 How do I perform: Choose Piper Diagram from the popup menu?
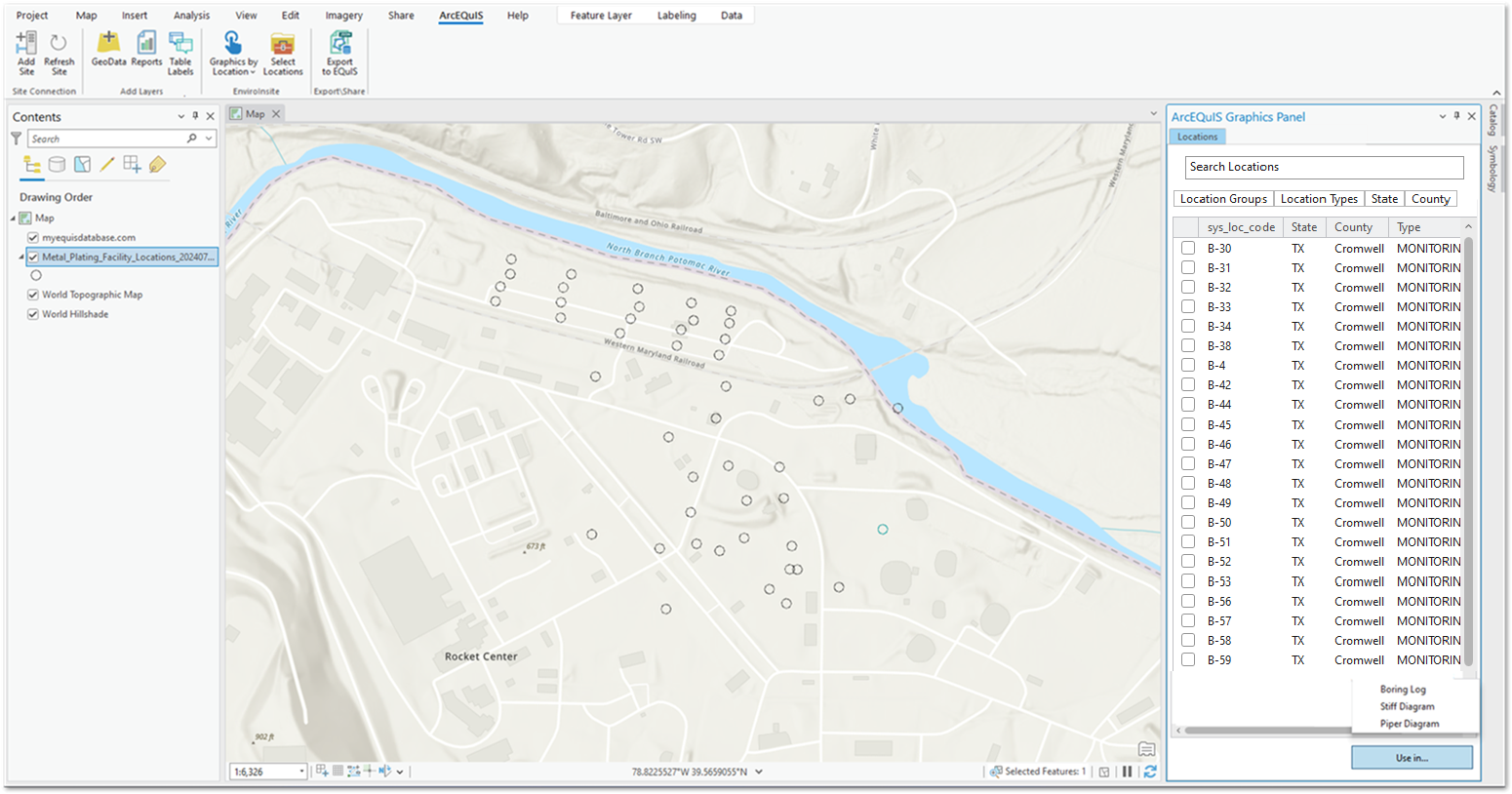tap(1410, 724)
